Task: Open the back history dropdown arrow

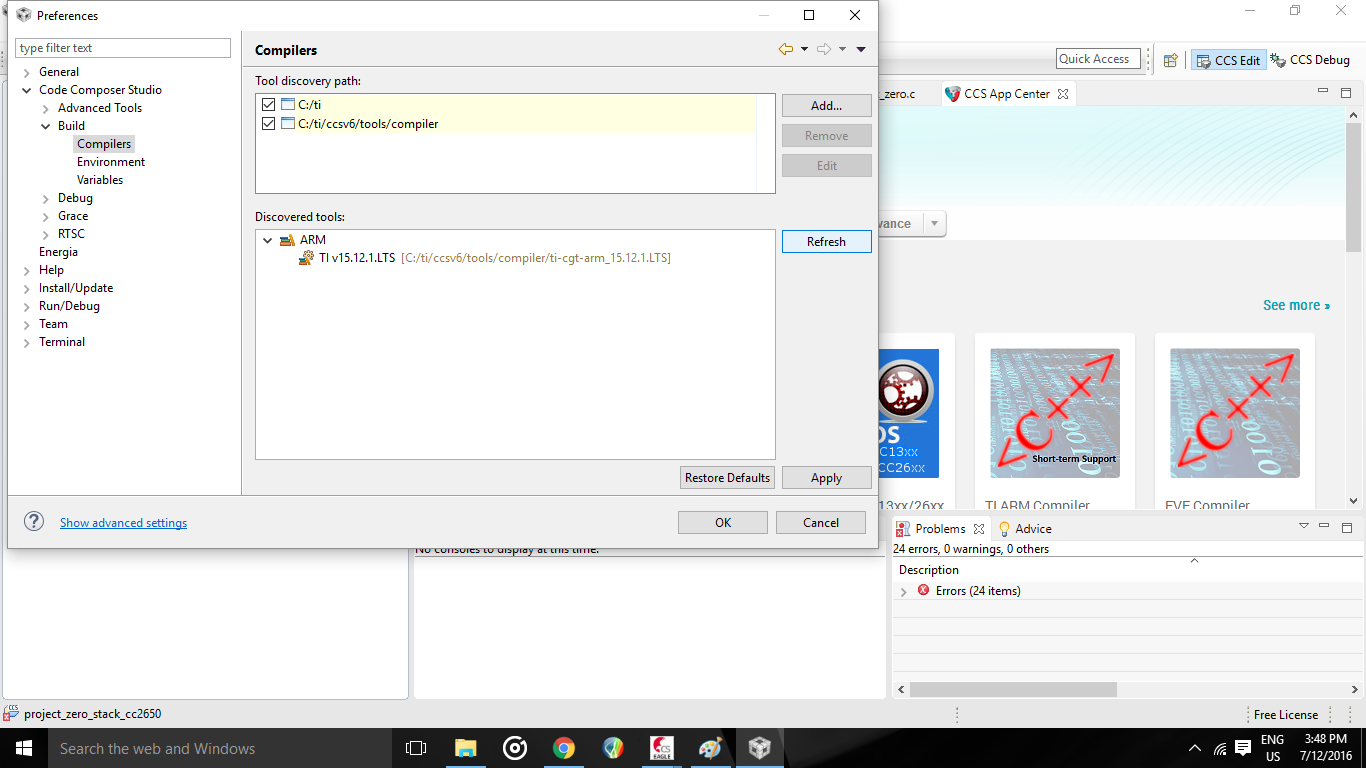Action: (804, 49)
